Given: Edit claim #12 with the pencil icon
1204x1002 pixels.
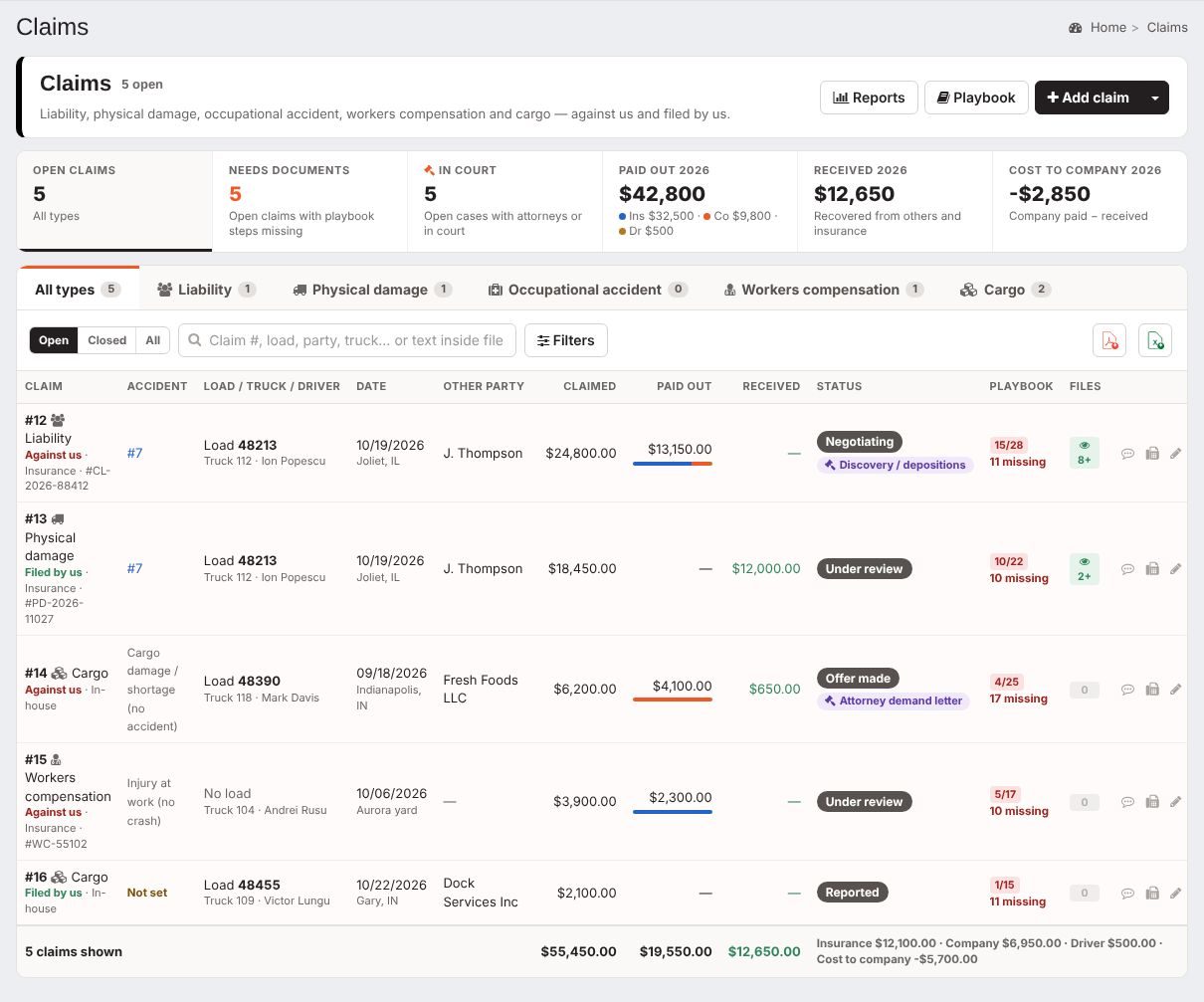Looking at the screenshot, I should pos(1175,454).
